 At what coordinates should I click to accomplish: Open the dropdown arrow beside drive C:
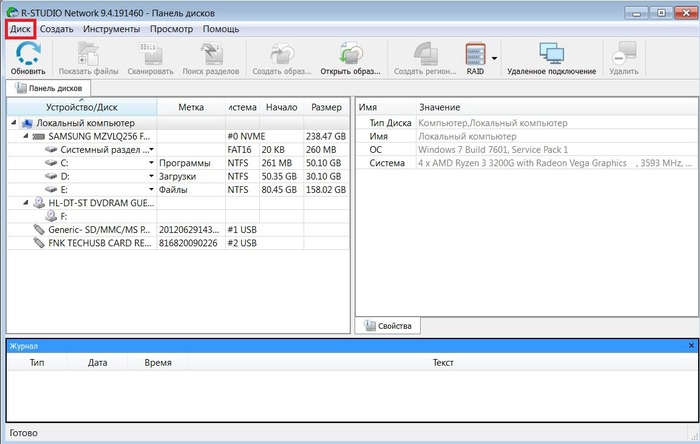pyautogui.click(x=152, y=162)
